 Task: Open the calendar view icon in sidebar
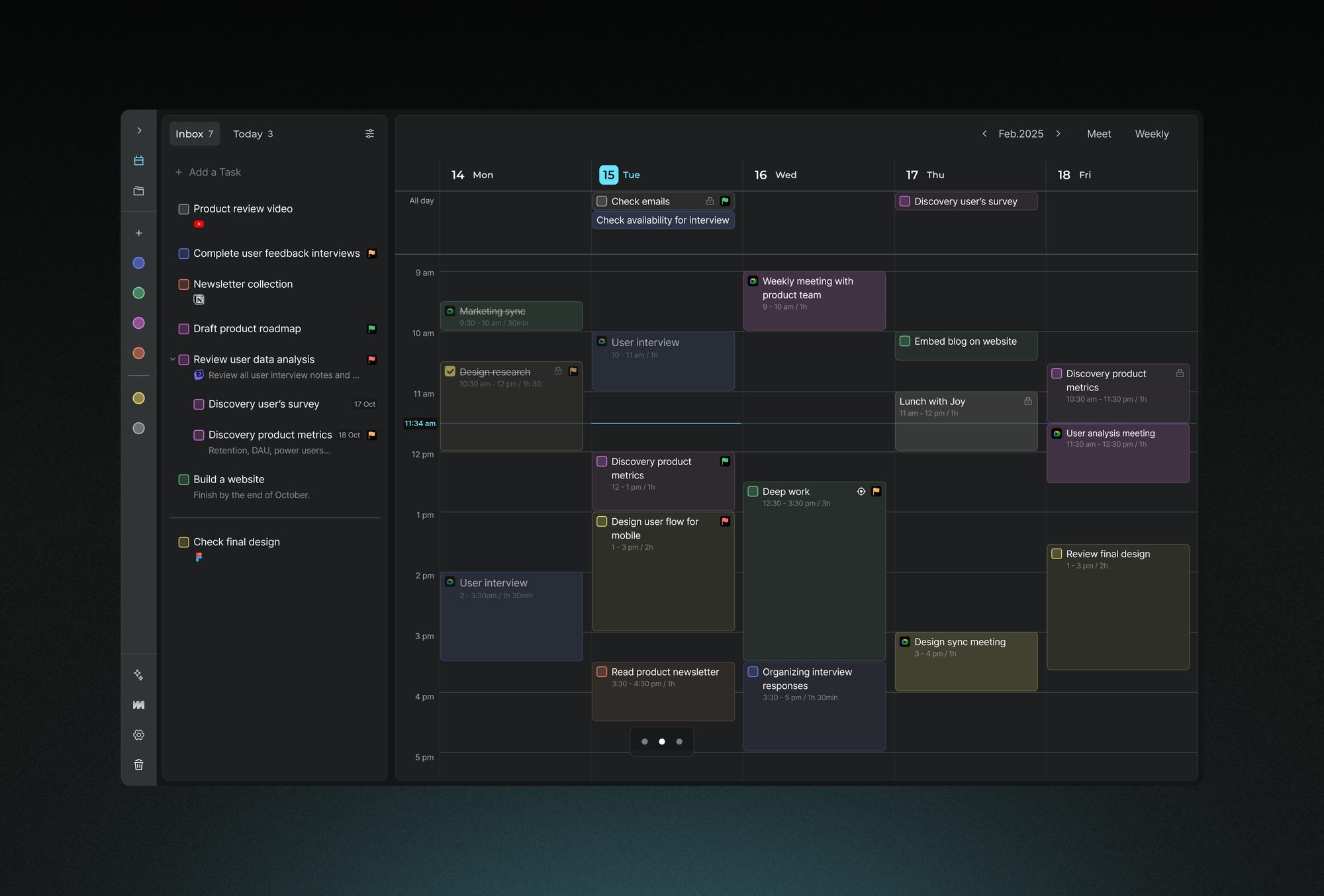tap(138, 161)
